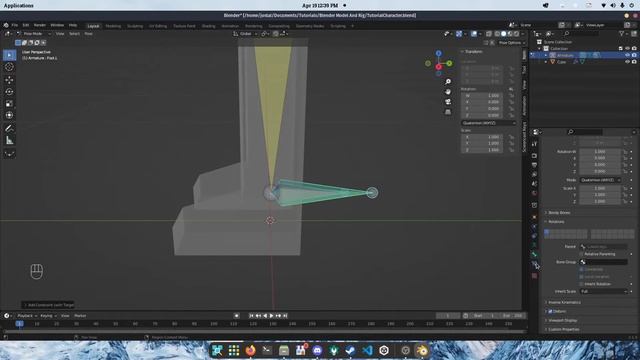Open the File menu
The image size is (640, 360).
(15, 25)
